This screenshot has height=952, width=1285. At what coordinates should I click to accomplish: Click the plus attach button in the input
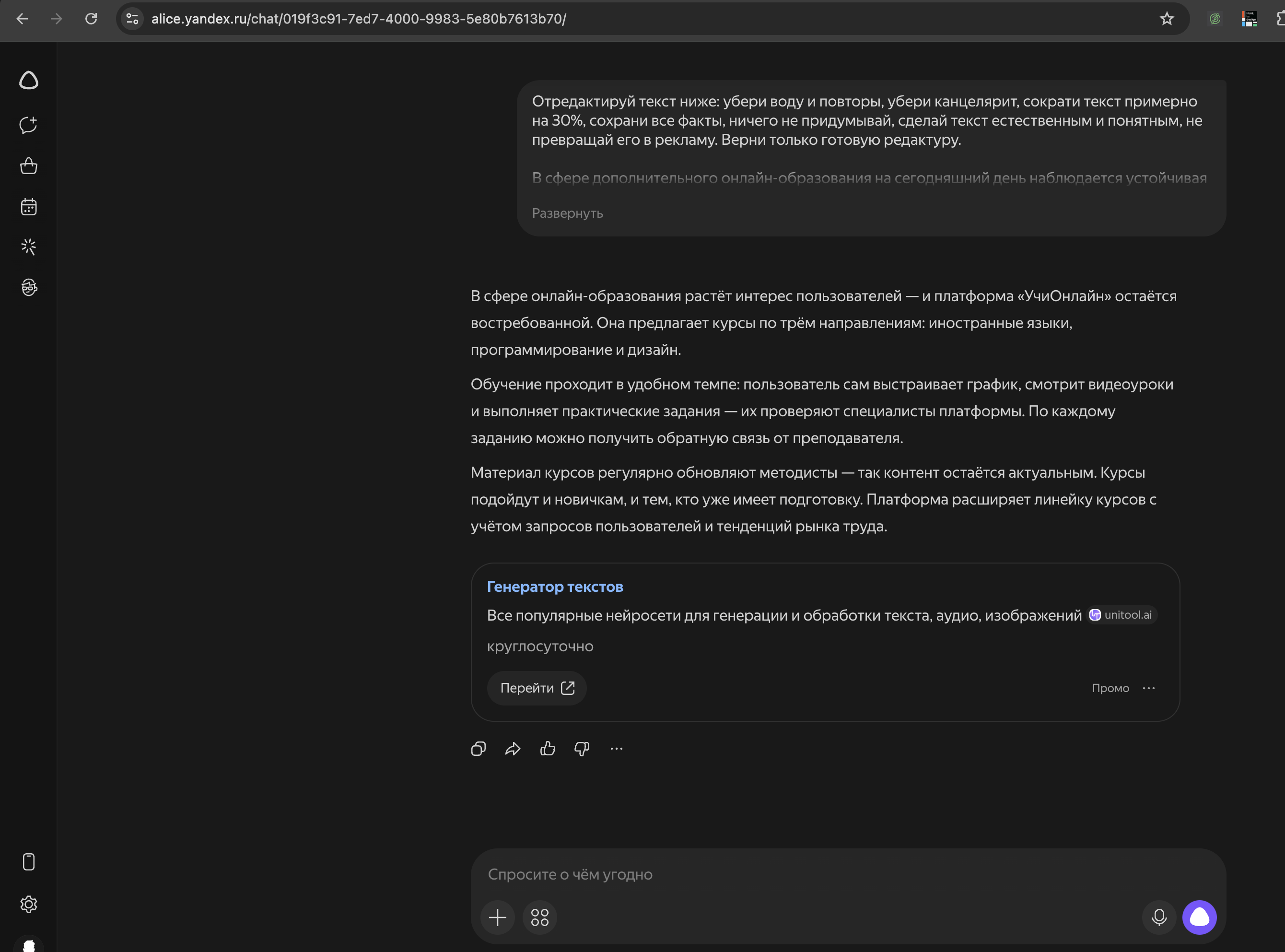(498, 917)
